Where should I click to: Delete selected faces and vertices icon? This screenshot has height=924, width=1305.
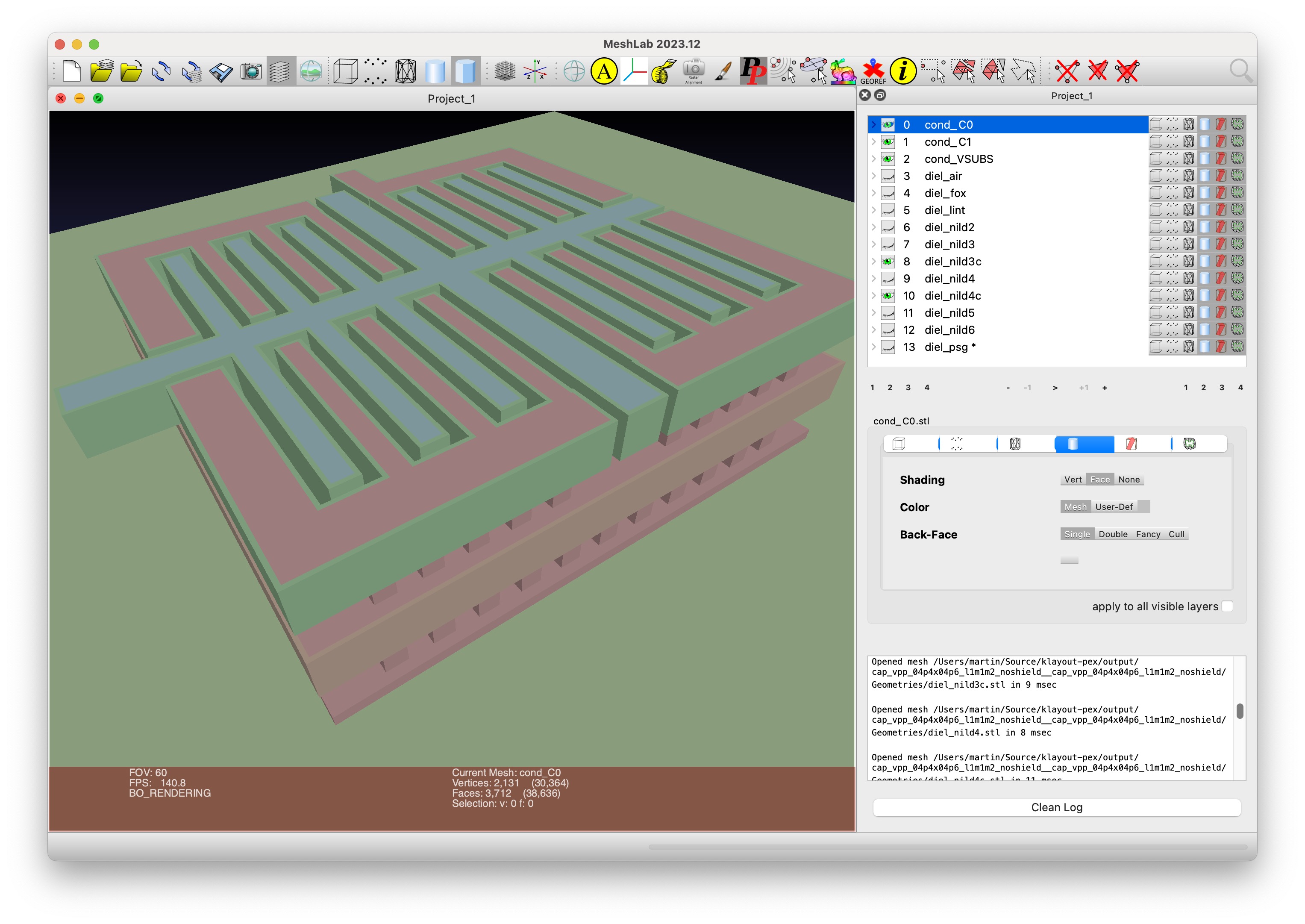(1127, 71)
